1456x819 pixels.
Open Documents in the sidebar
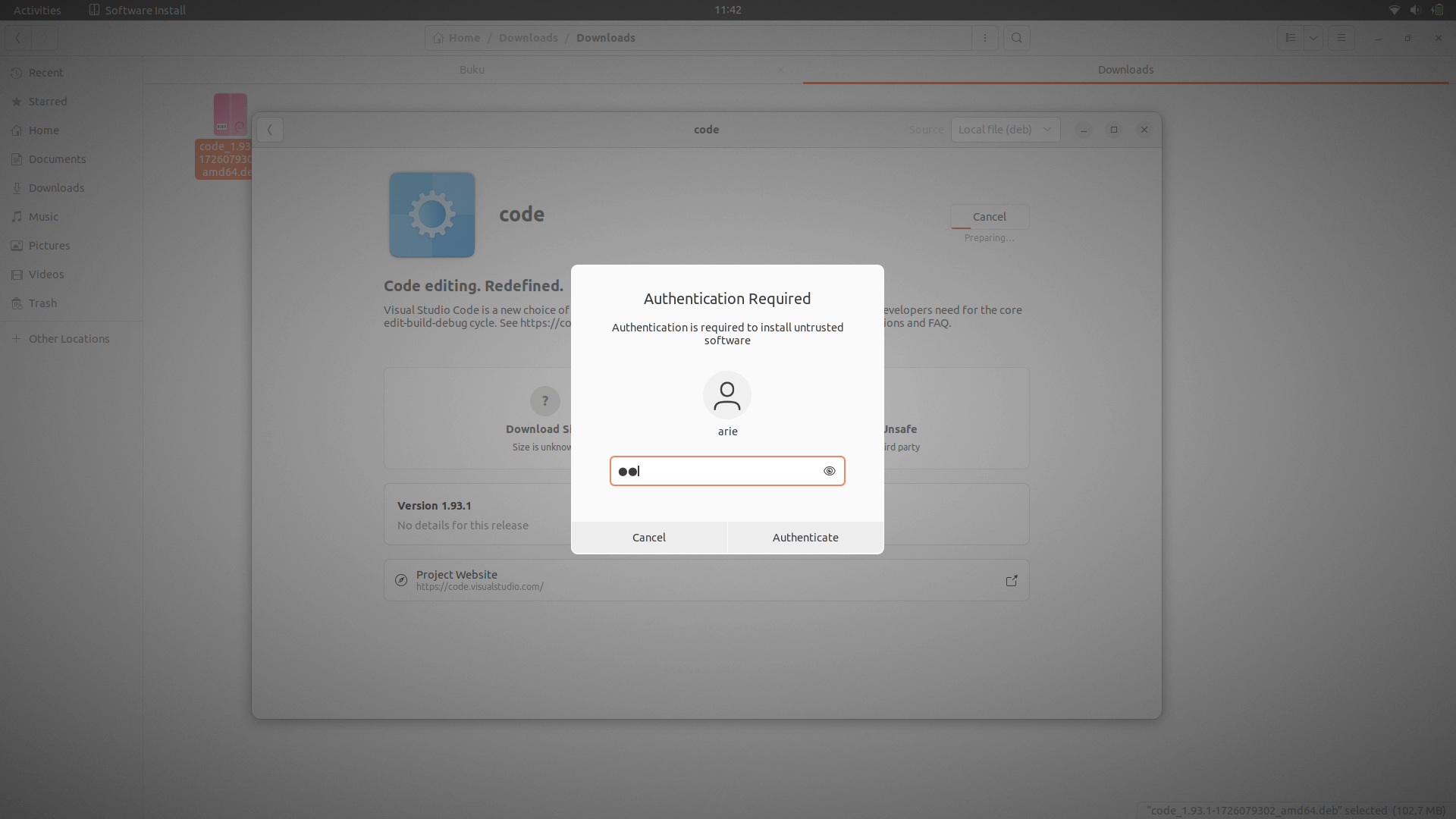[71, 159]
